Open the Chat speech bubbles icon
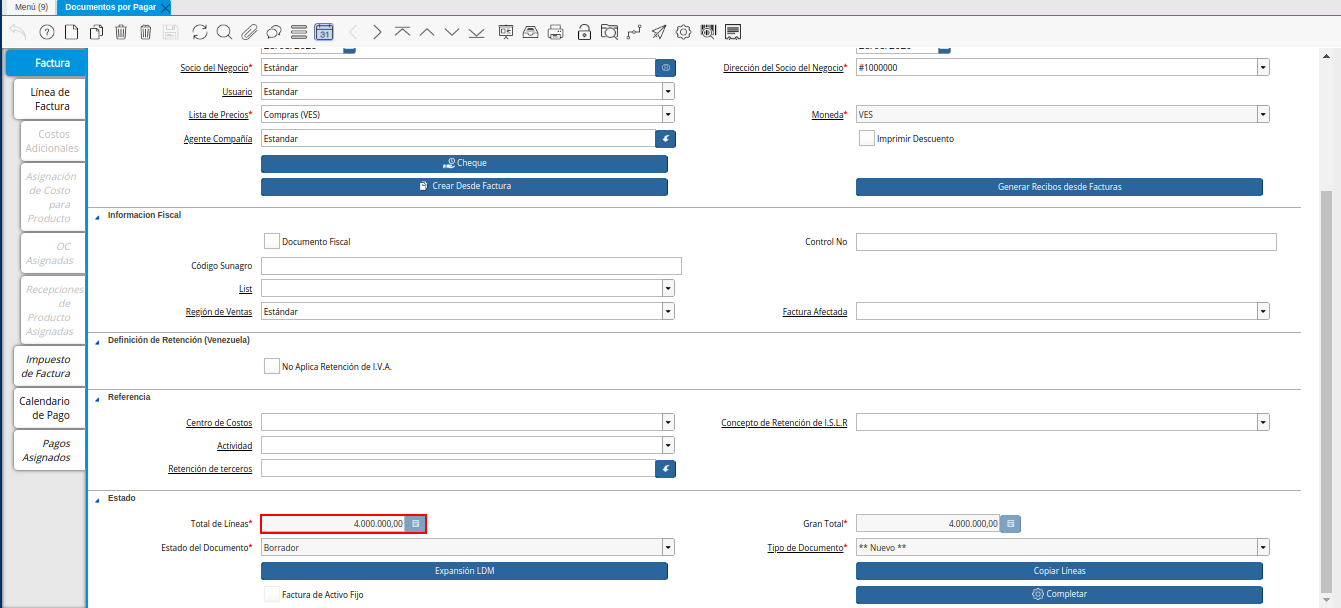1341x608 pixels. pyautogui.click(x=273, y=32)
